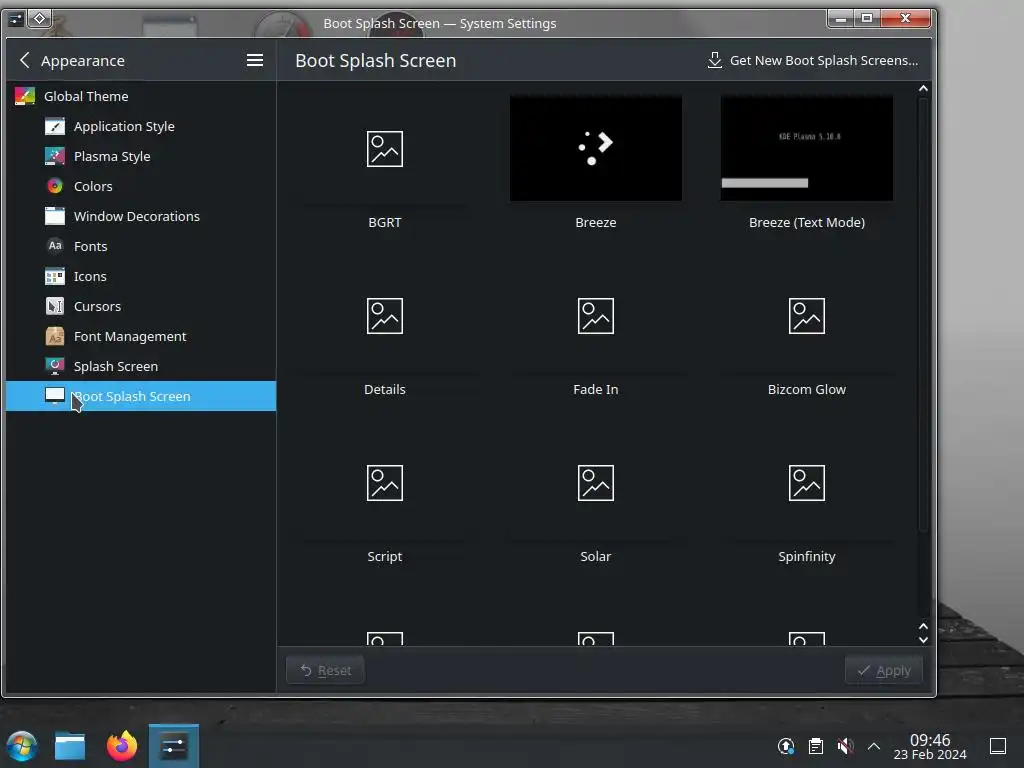This screenshot has height=768, width=1024.
Task: Click the Font Management label
Action: click(130, 336)
